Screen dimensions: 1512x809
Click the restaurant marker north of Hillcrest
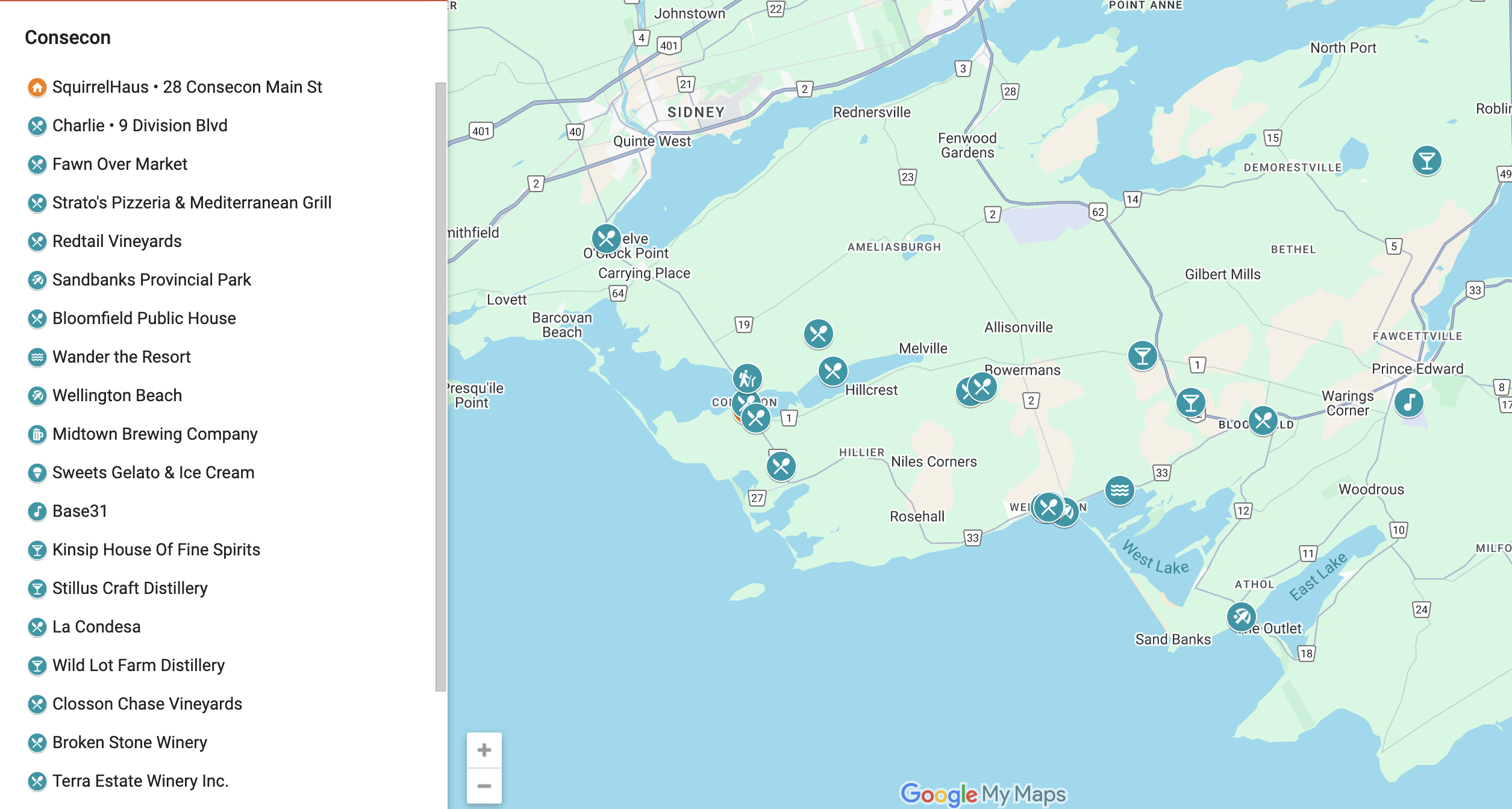coord(819,333)
